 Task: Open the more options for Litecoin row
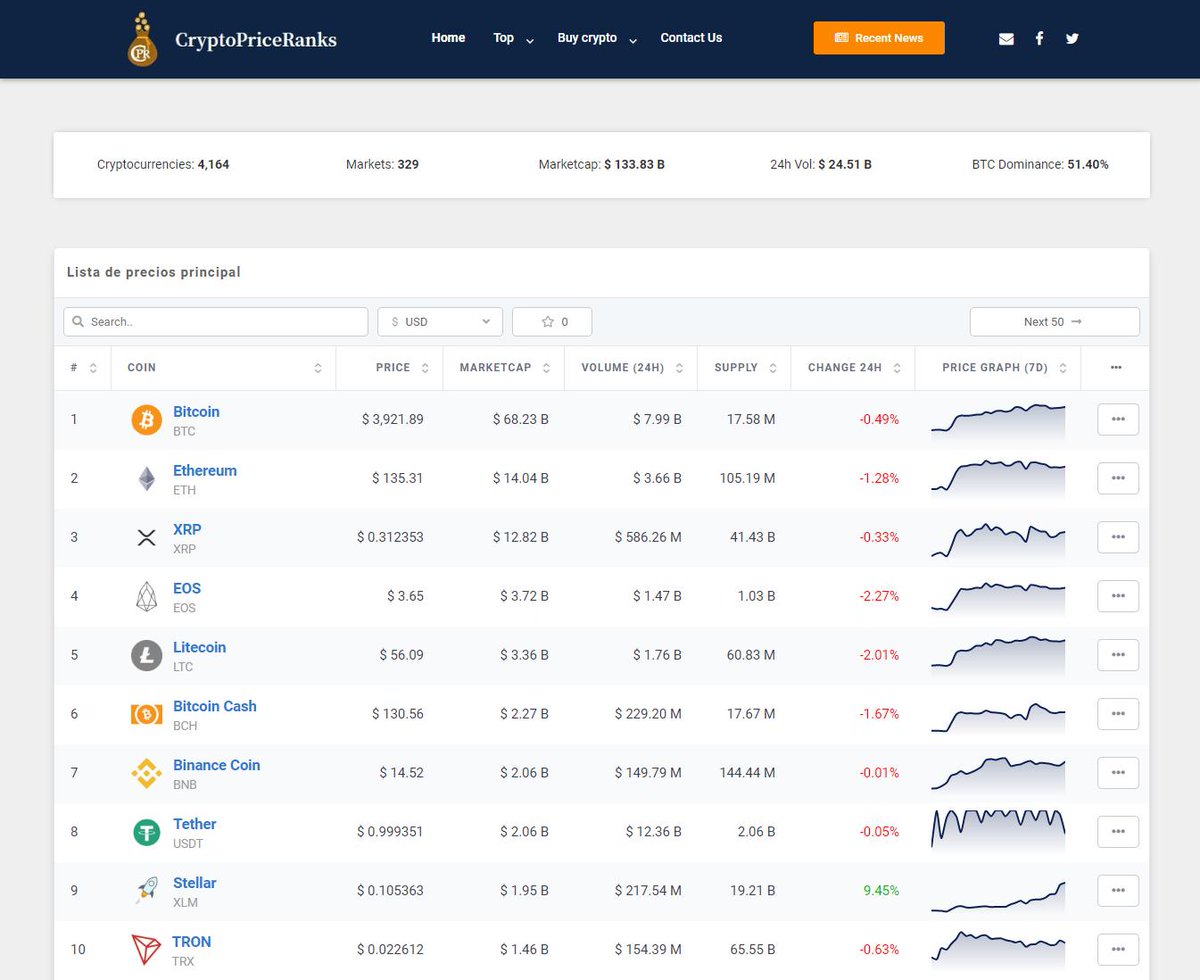coord(1118,656)
